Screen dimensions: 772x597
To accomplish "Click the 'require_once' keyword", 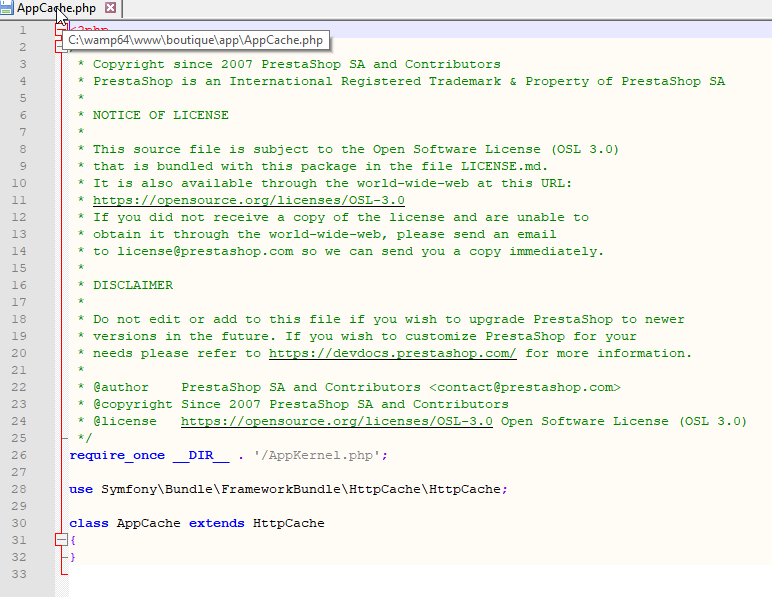I will (x=117, y=455).
